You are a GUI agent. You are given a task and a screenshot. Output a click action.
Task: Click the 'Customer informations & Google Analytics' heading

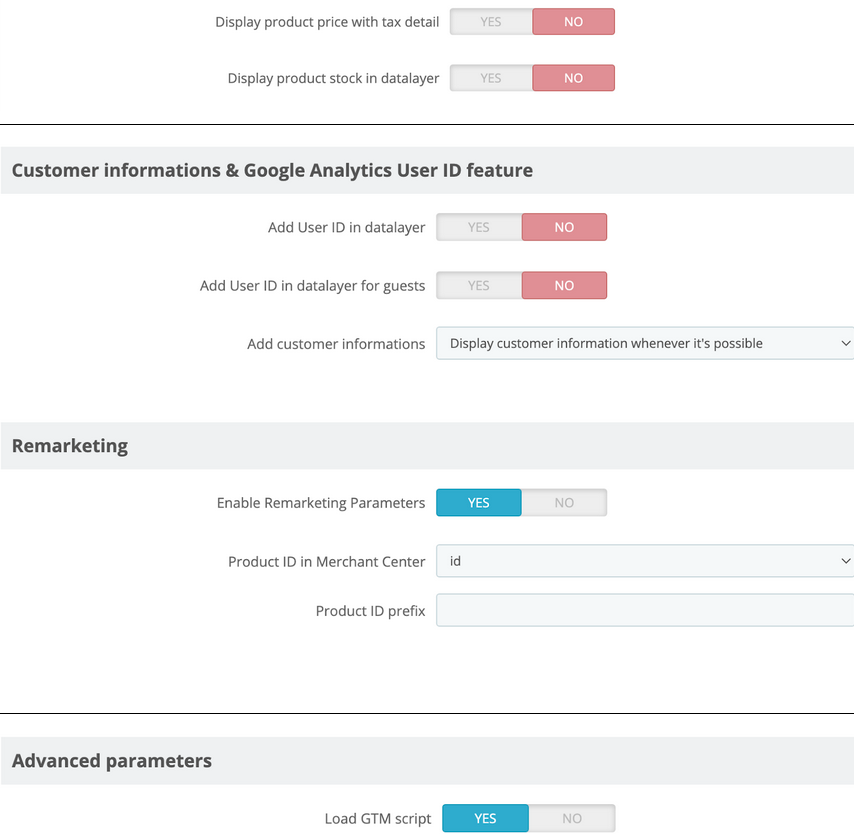pyautogui.click(x=272, y=171)
